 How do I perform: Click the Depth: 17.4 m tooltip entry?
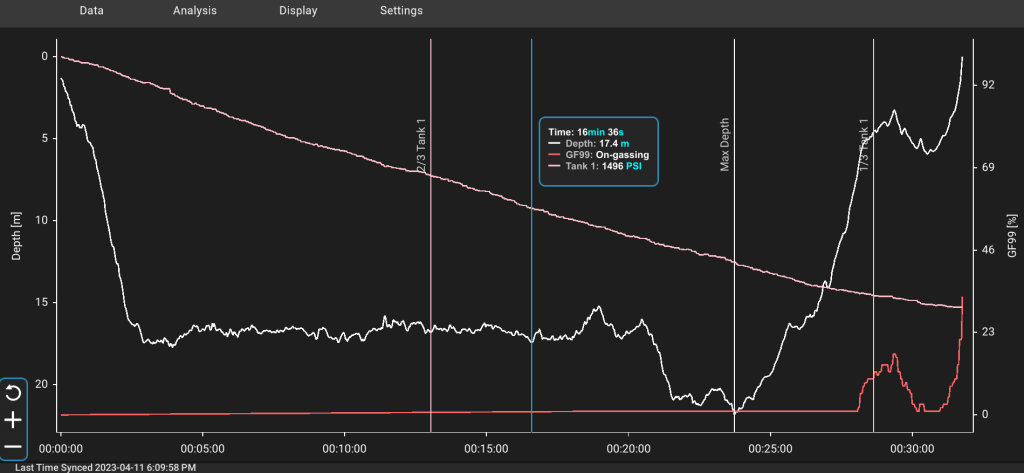[588, 143]
